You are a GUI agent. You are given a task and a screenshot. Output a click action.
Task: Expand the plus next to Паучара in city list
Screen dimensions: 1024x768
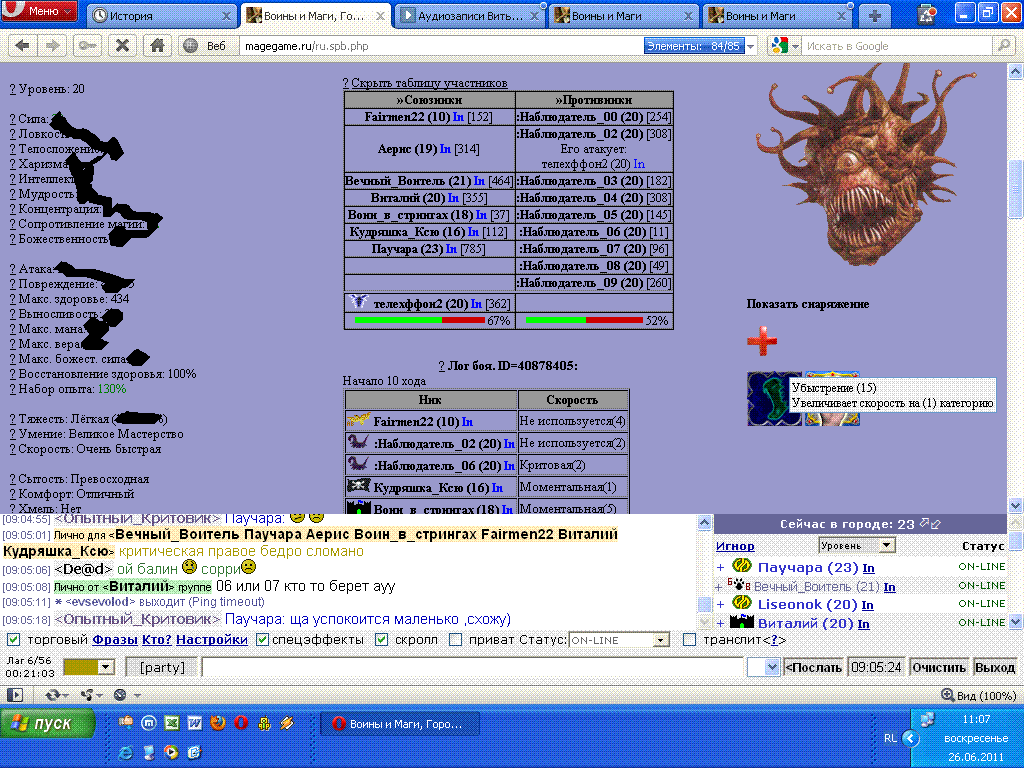tap(721, 568)
